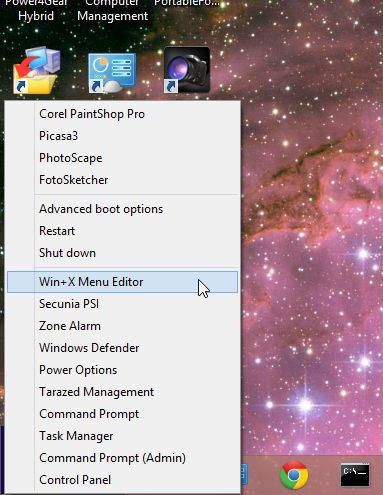Launch Secunia PSI from menu
This screenshot has width=383, height=495.
tap(123, 304)
